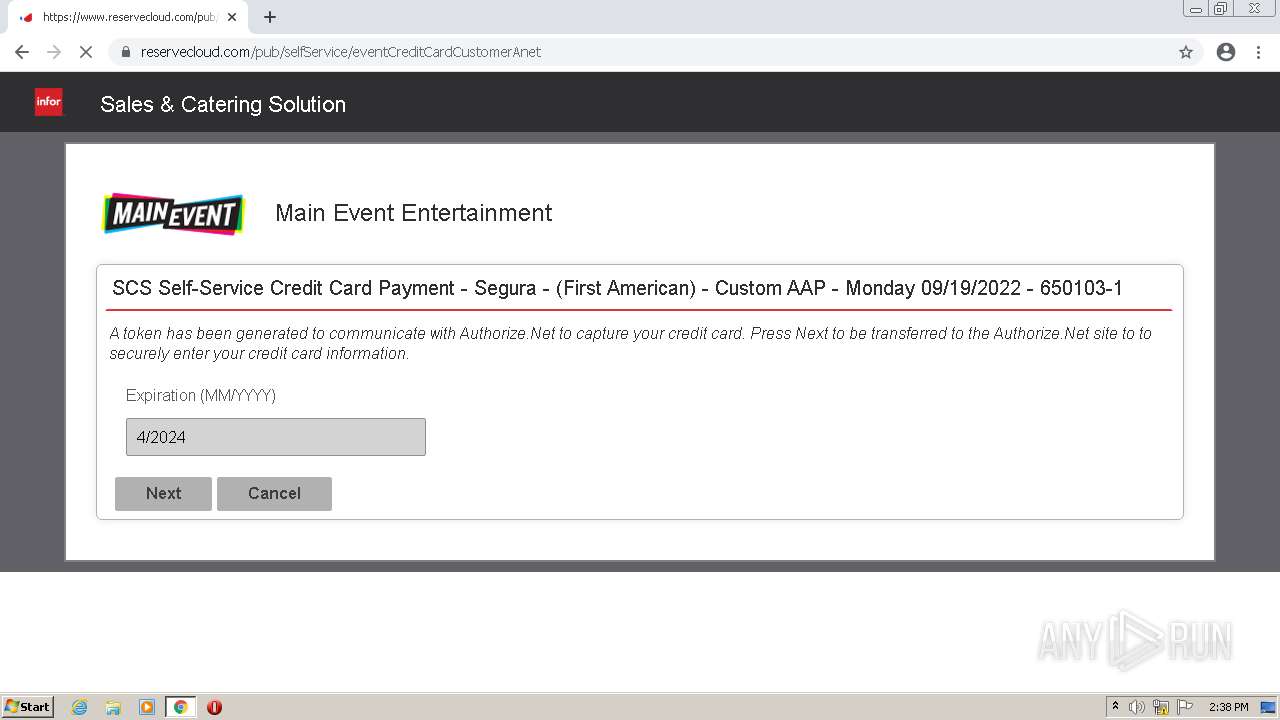1280x720 pixels.
Task: Click the Expiration (MM/YYYY) field
Action: pos(276,437)
